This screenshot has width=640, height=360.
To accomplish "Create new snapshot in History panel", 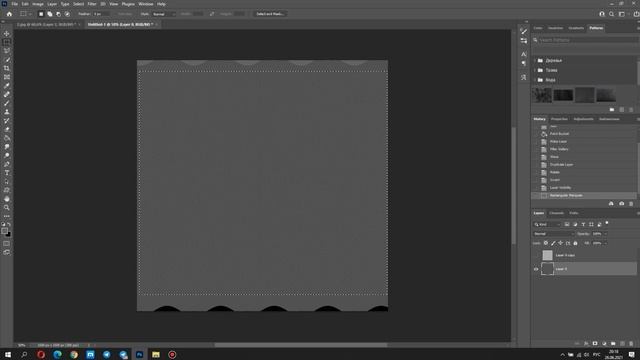I will point(622,203).
